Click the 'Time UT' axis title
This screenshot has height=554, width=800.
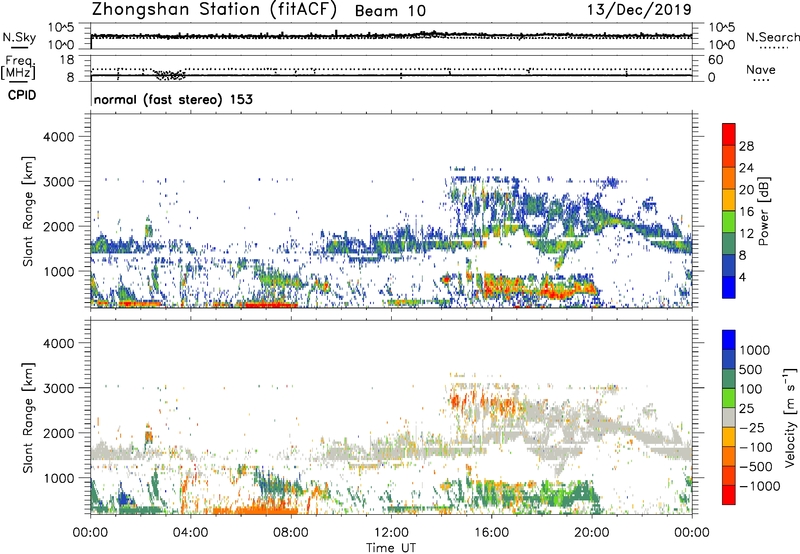[391, 547]
